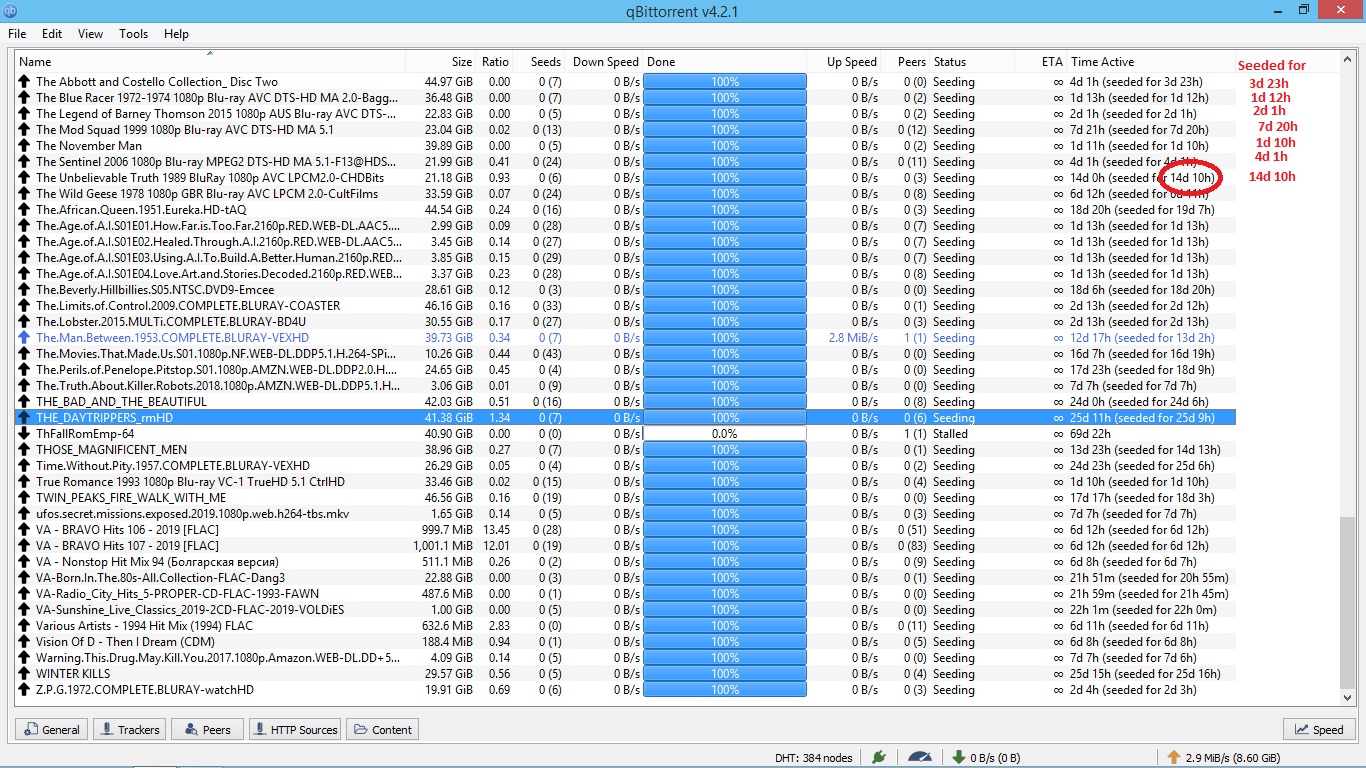Sort by the Status column header
1366x768 pixels.
(970, 62)
